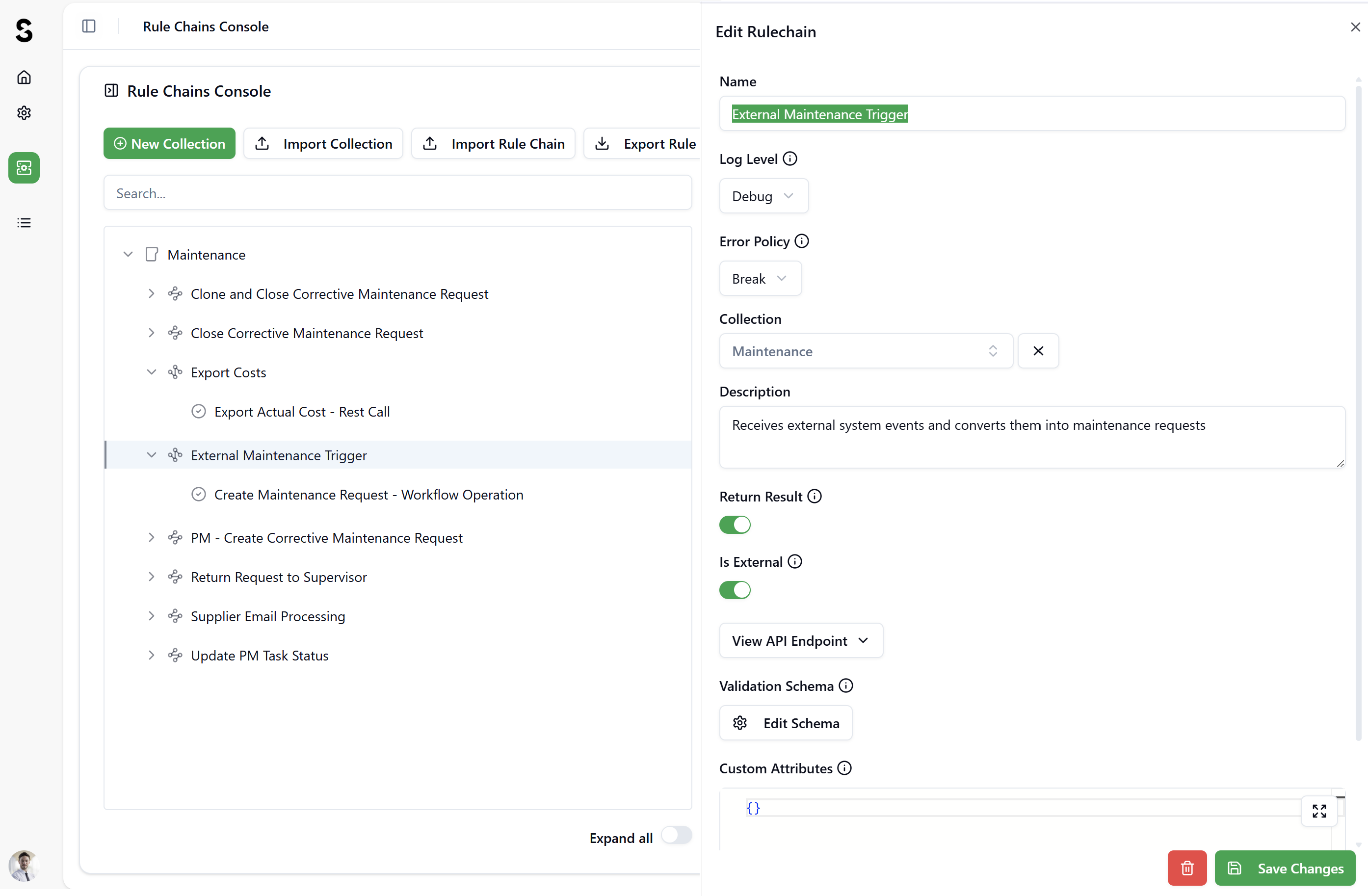The height and width of the screenshot is (896, 1368).
Task: Click the Maintenance collection folder icon
Action: click(x=151, y=255)
